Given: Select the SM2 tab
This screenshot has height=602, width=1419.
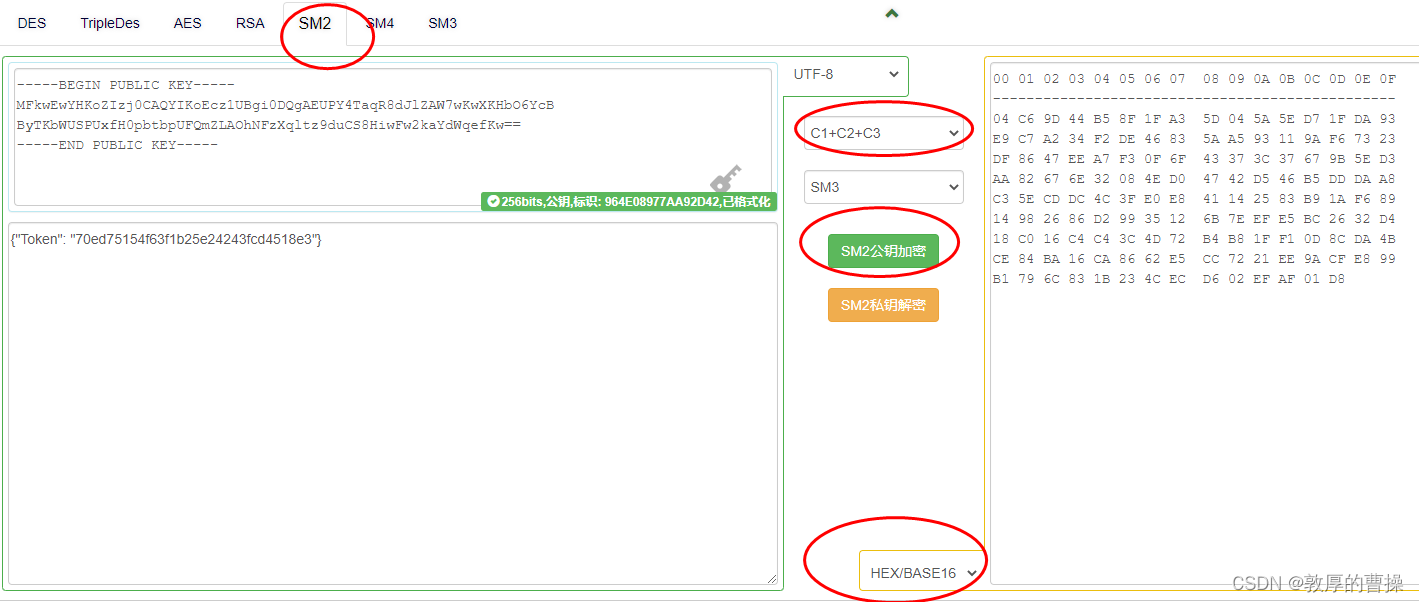Looking at the screenshot, I should coord(316,22).
